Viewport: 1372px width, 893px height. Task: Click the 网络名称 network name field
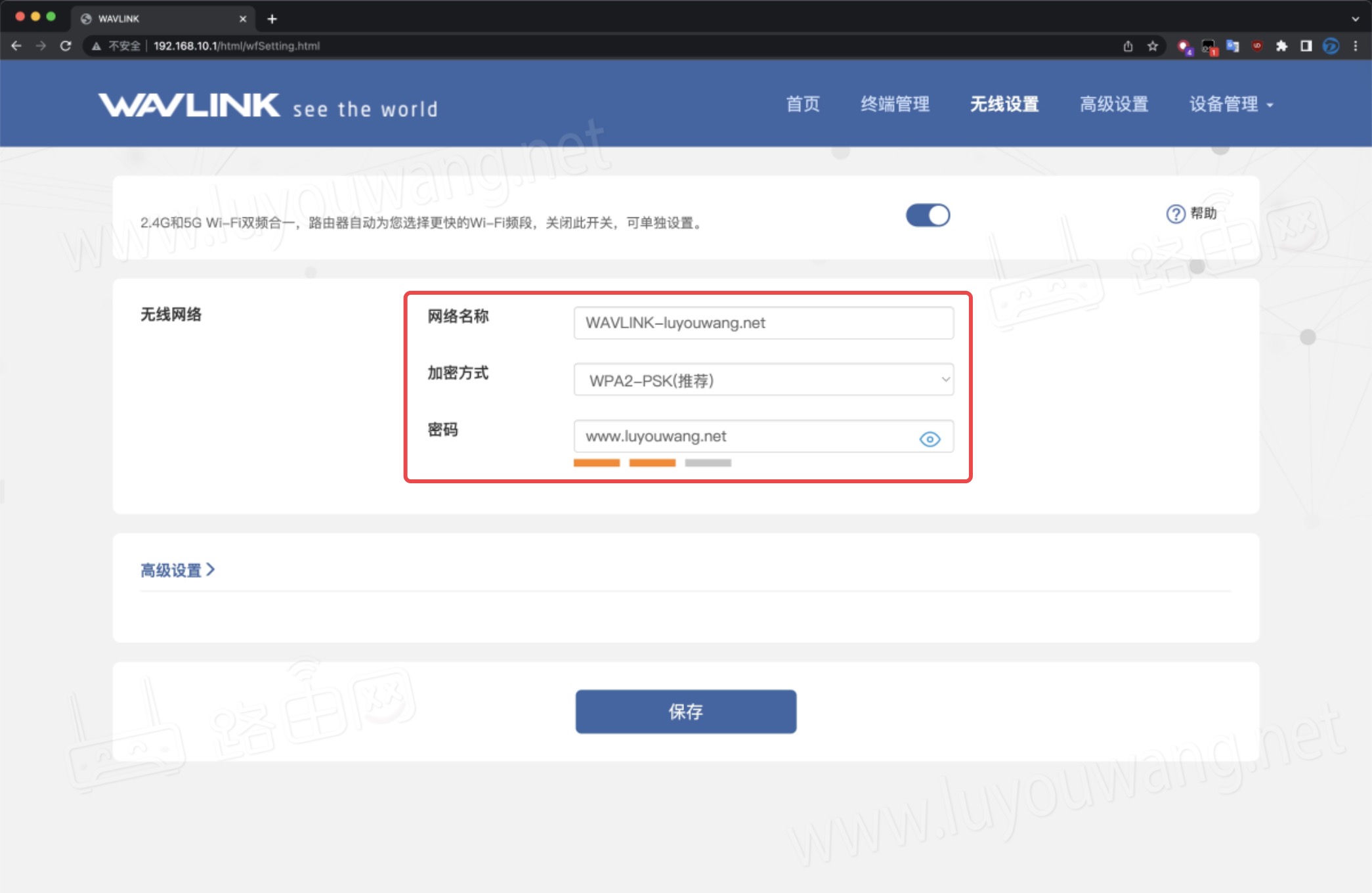pos(763,322)
